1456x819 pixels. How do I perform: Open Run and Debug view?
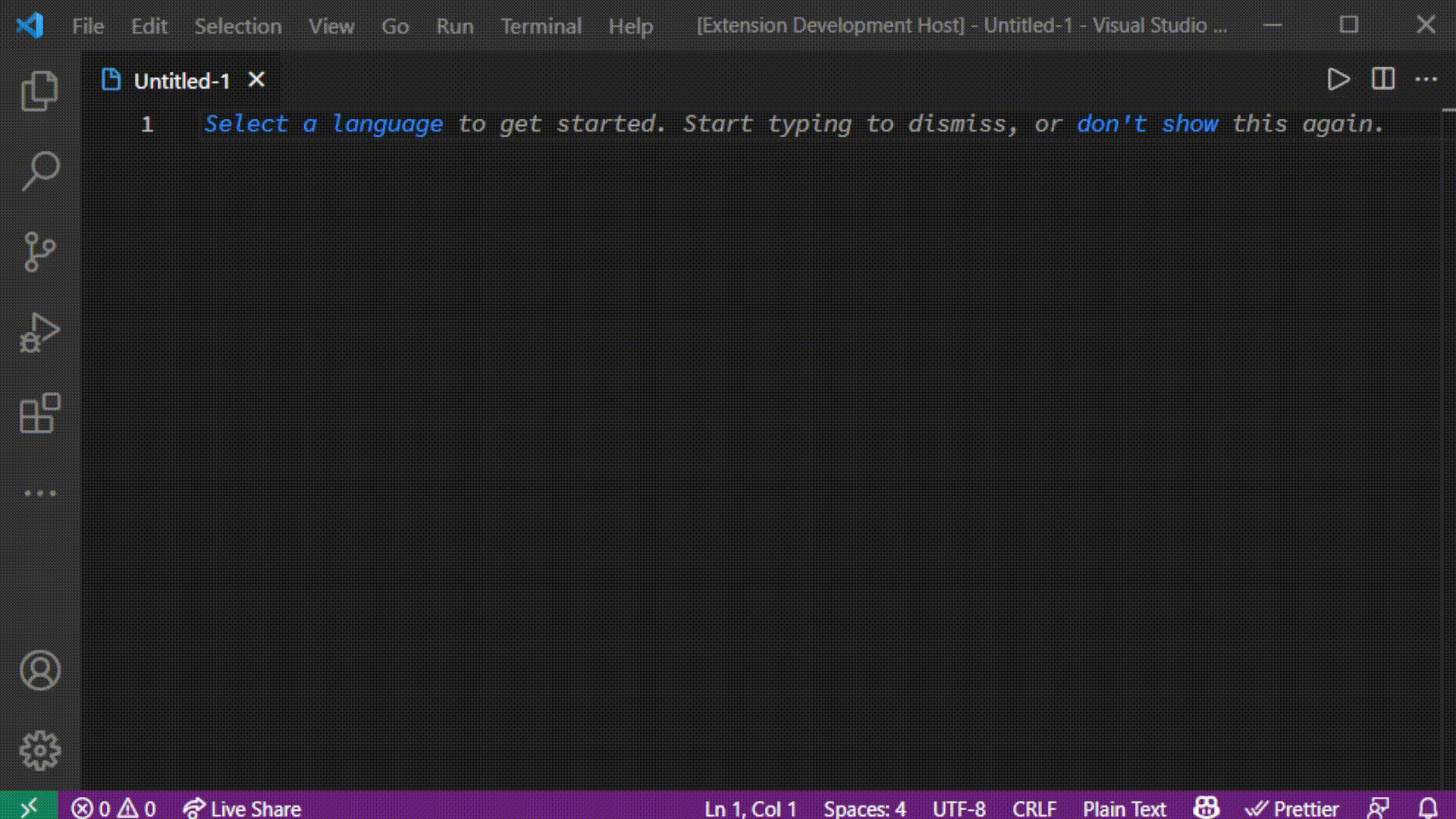(39, 333)
